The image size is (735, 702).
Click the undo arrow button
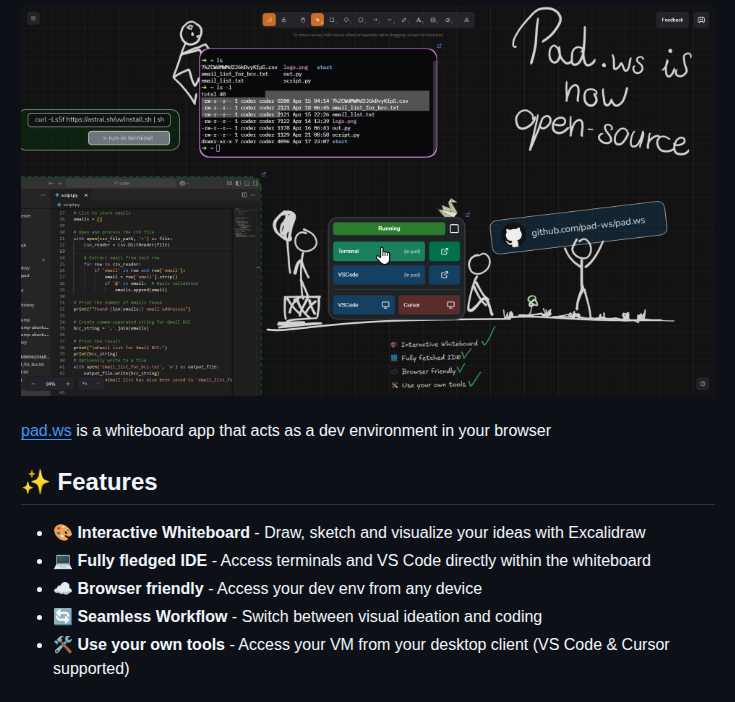click(x=85, y=384)
